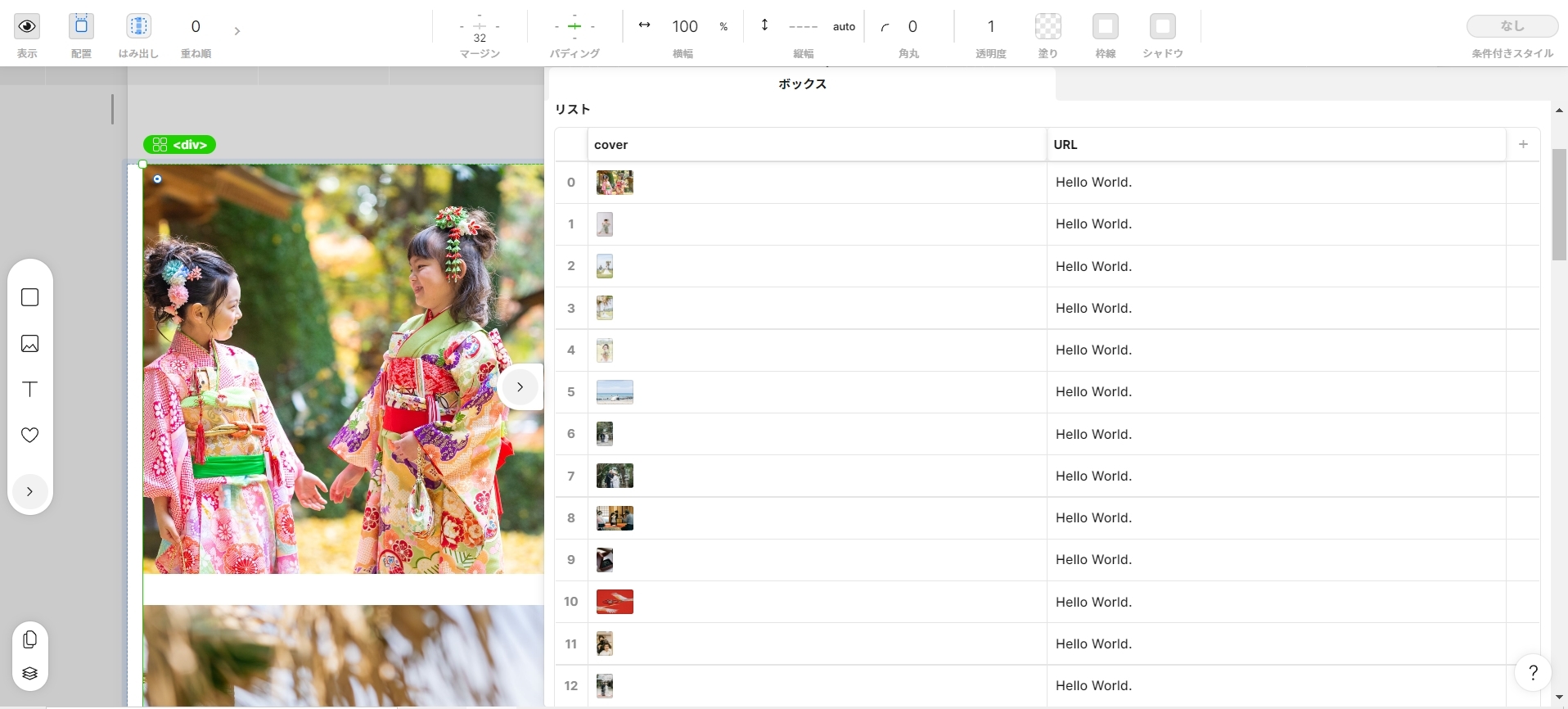The width and height of the screenshot is (1568, 709).
Task: Select the green <div> element tag
Action: [x=180, y=145]
